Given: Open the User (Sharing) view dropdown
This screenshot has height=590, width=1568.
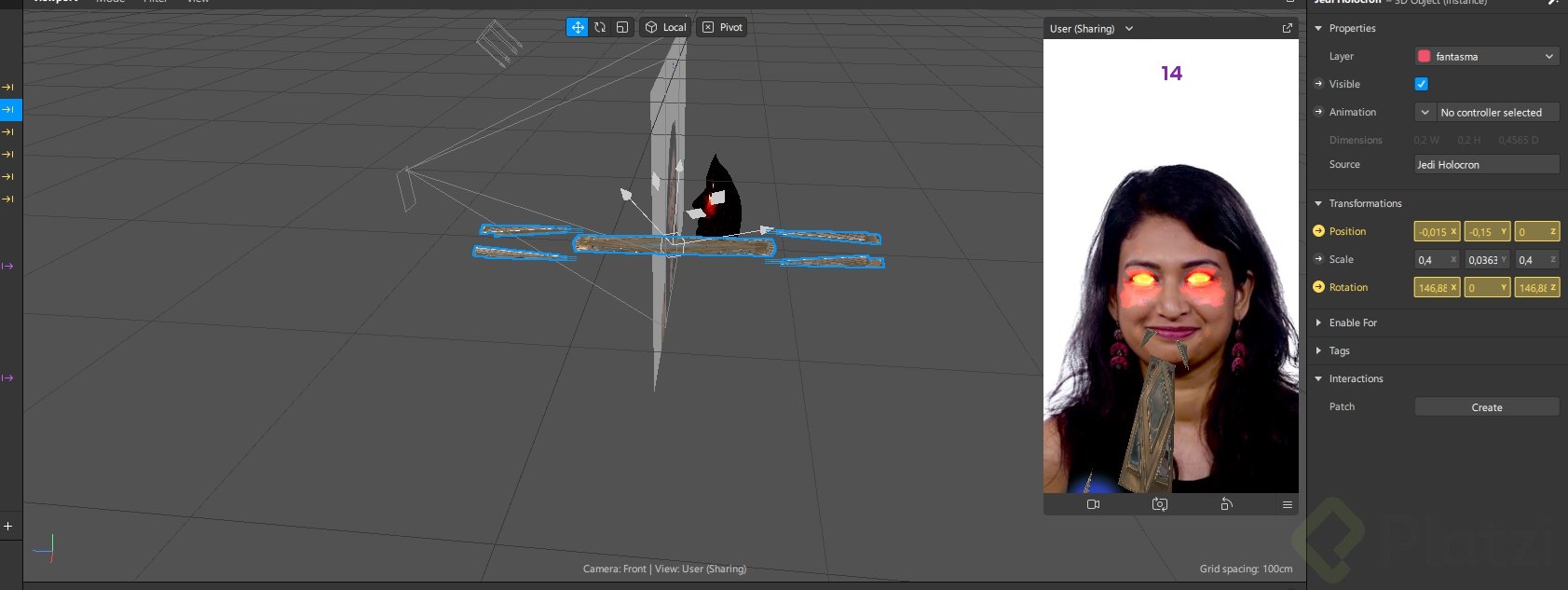Looking at the screenshot, I should [x=1091, y=29].
